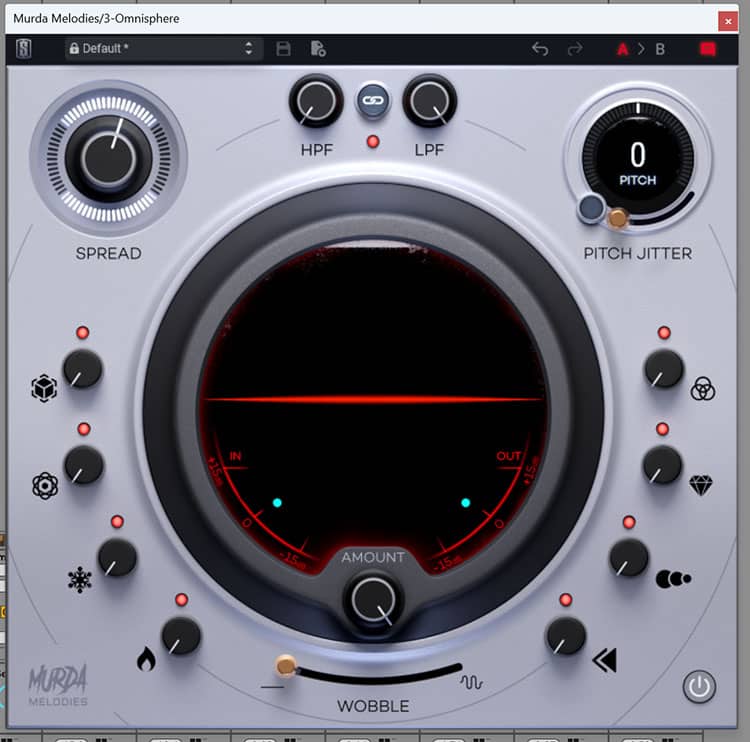Click the LPF knob
The width and height of the screenshot is (750, 742).
click(x=430, y=101)
